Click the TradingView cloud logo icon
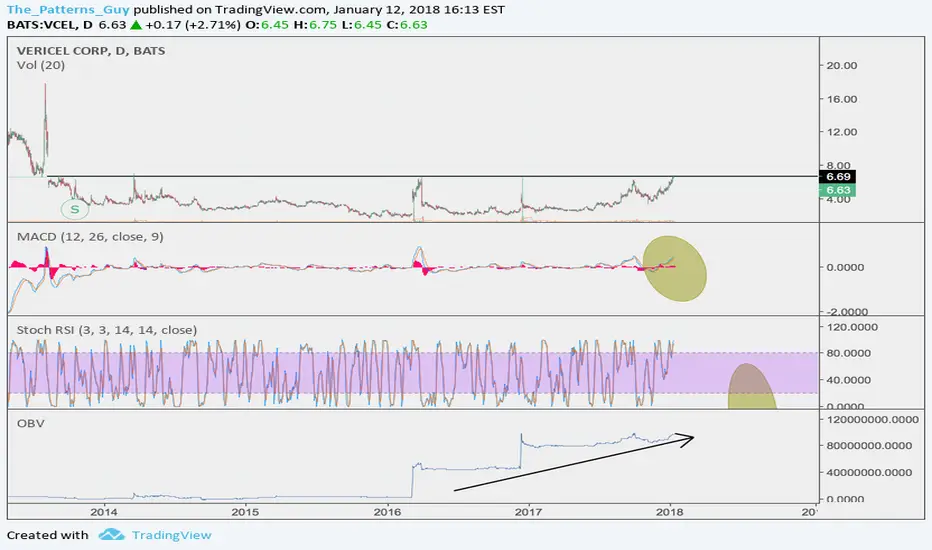This screenshot has height=550, width=932. pyautogui.click(x=111, y=535)
